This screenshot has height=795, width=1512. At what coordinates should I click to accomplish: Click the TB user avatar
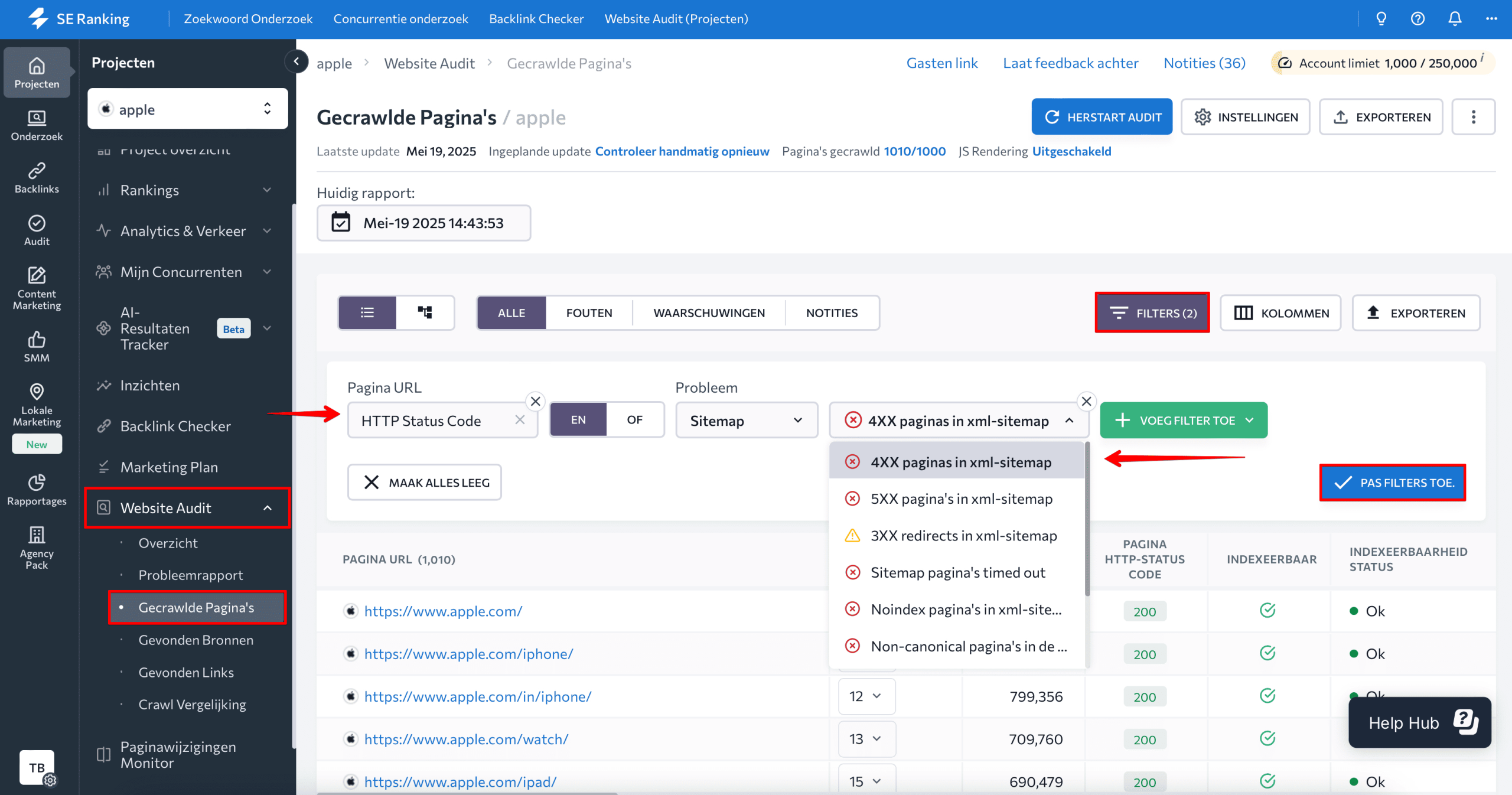tap(37, 767)
